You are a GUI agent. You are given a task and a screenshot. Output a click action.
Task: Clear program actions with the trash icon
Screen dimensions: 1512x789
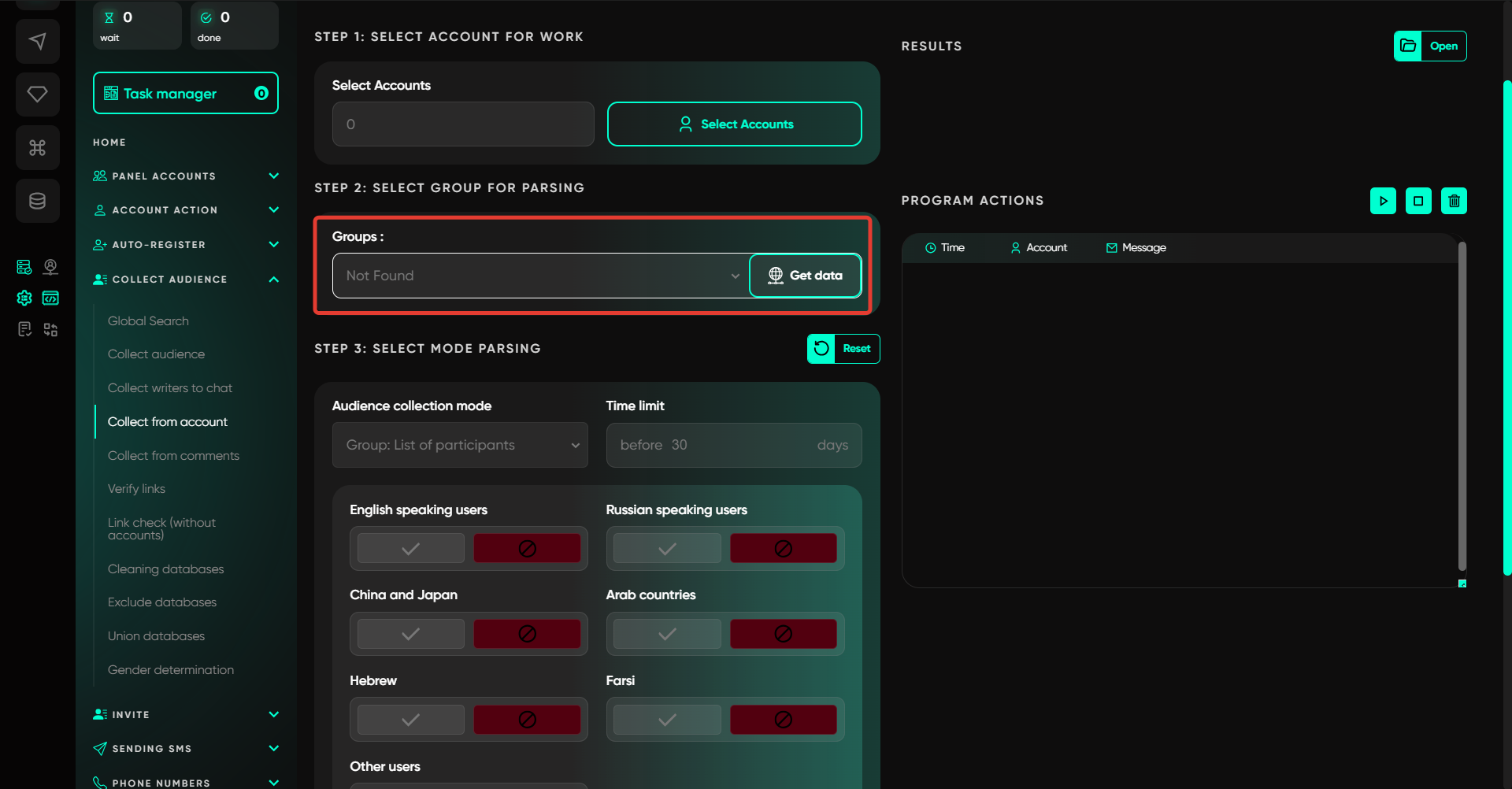point(1454,201)
